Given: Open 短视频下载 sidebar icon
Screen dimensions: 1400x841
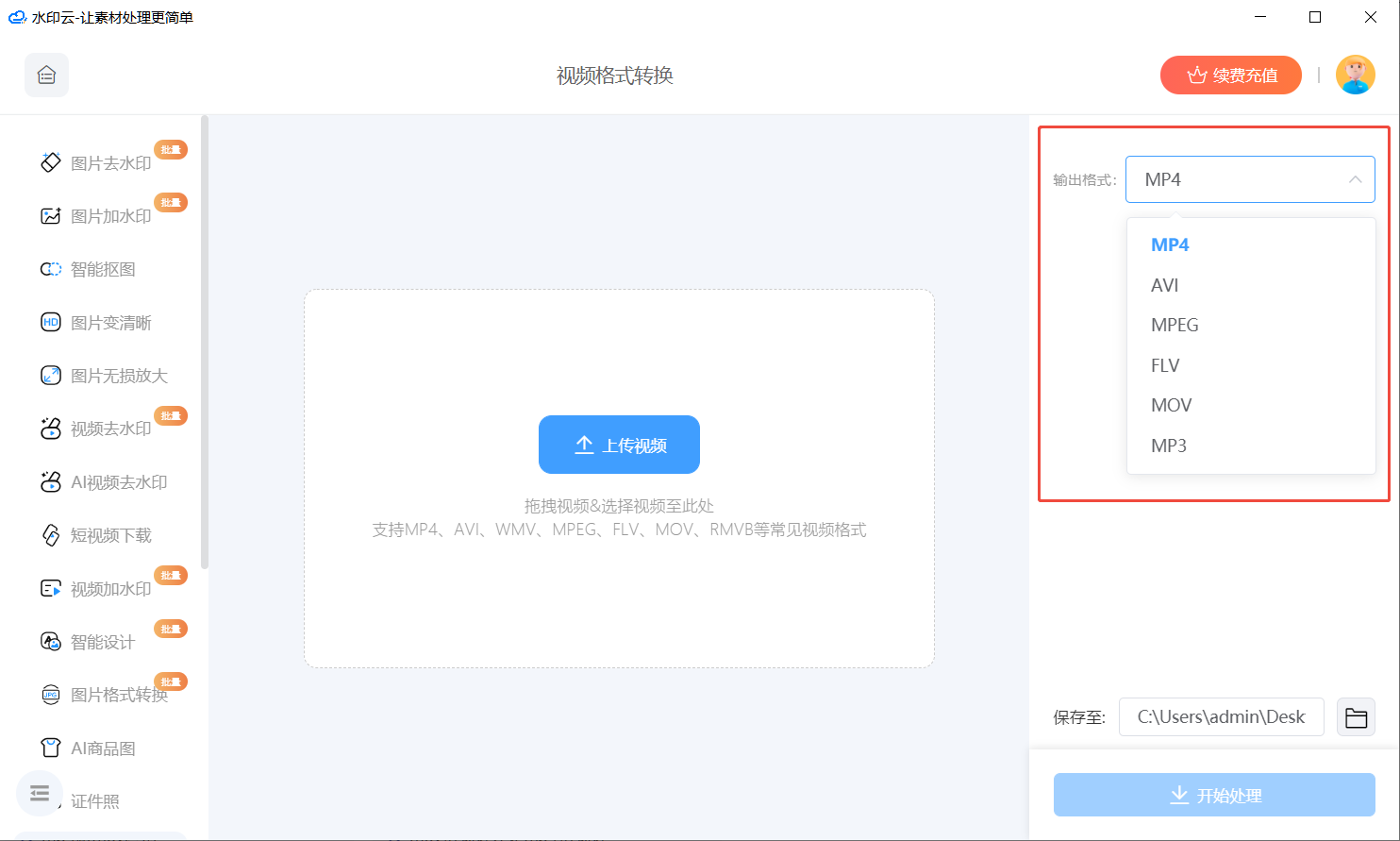Looking at the screenshot, I should tap(51, 535).
